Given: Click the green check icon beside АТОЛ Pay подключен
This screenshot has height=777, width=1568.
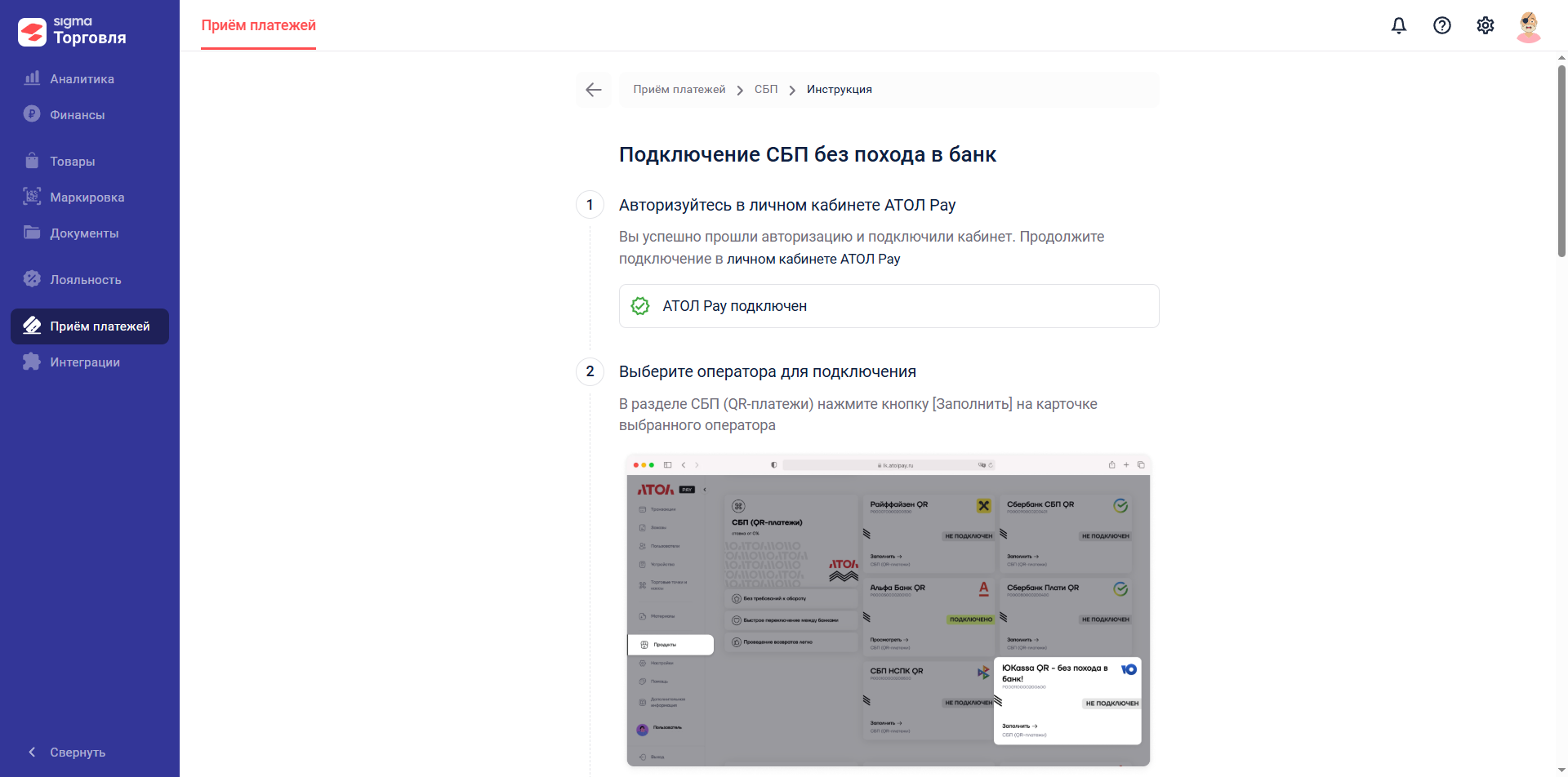Looking at the screenshot, I should point(640,306).
